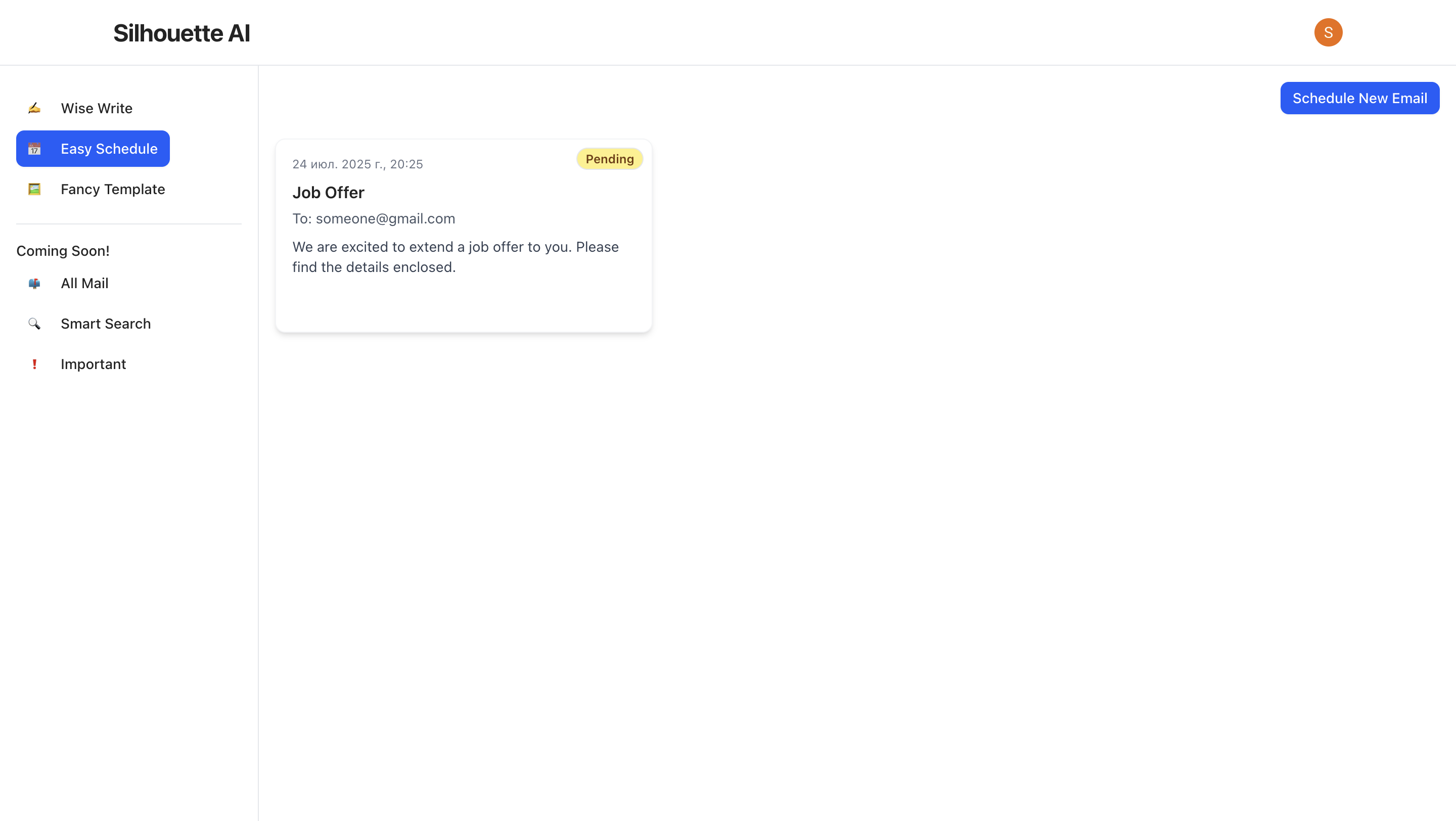This screenshot has height=821, width=1456.
Task: Click the Smart Search magnifier icon
Action: (34, 324)
